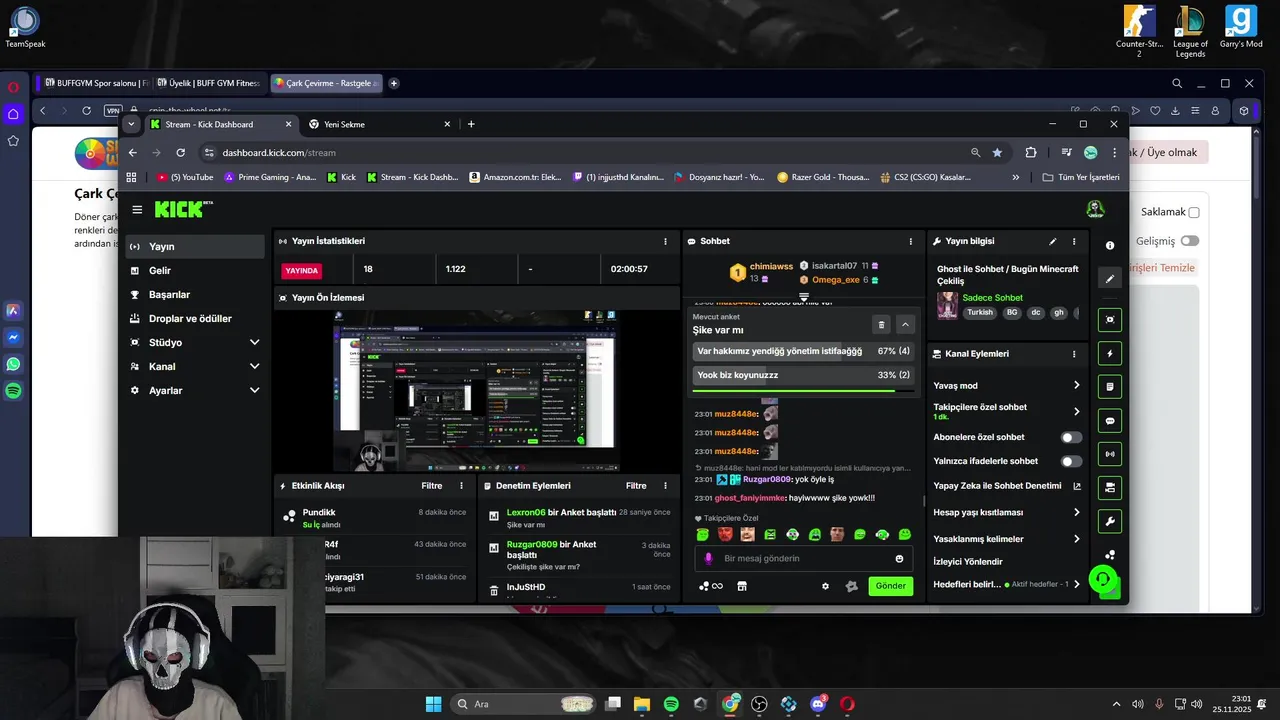
Task: Bookmark this page with the star icon
Action: 997,153
